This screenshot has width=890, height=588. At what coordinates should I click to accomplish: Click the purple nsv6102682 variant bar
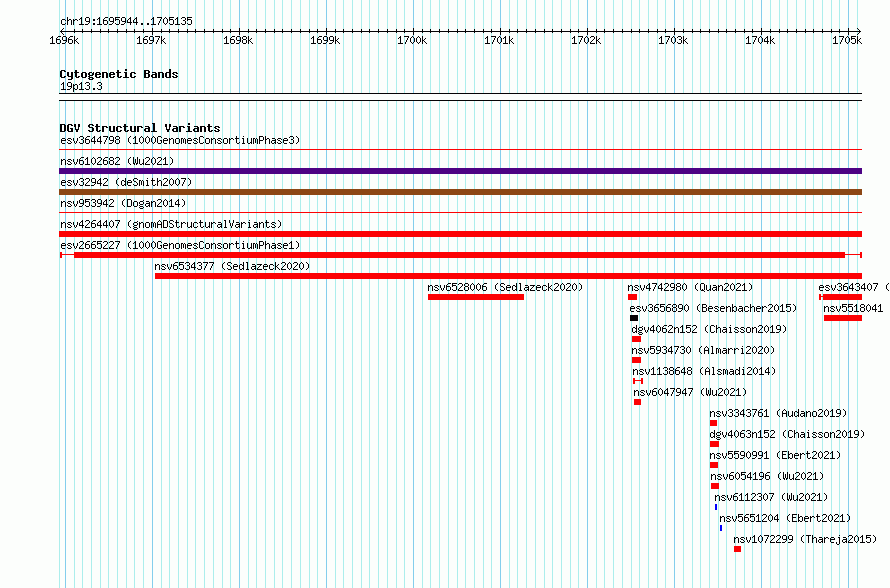(460, 171)
